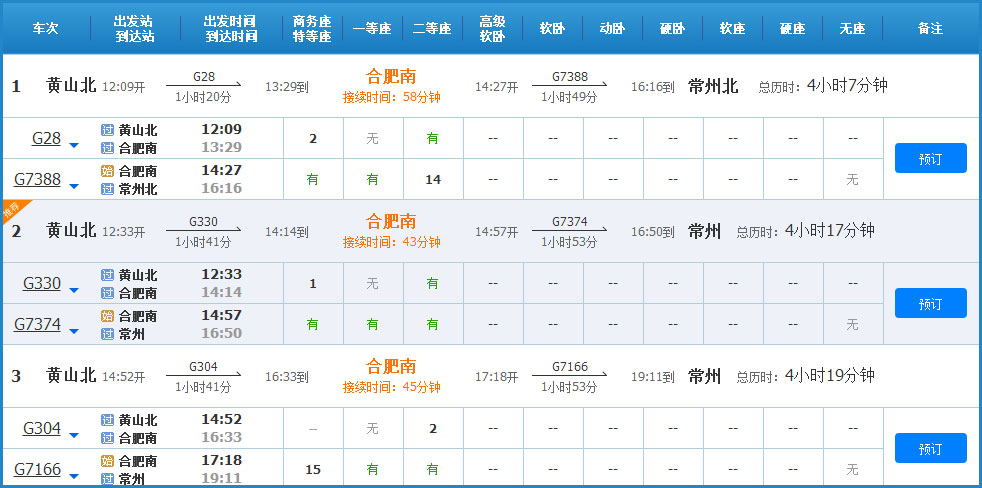This screenshot has height=488, width=982.
Task: Expand stop list arrow next to G330
Action: click(74, 290)
